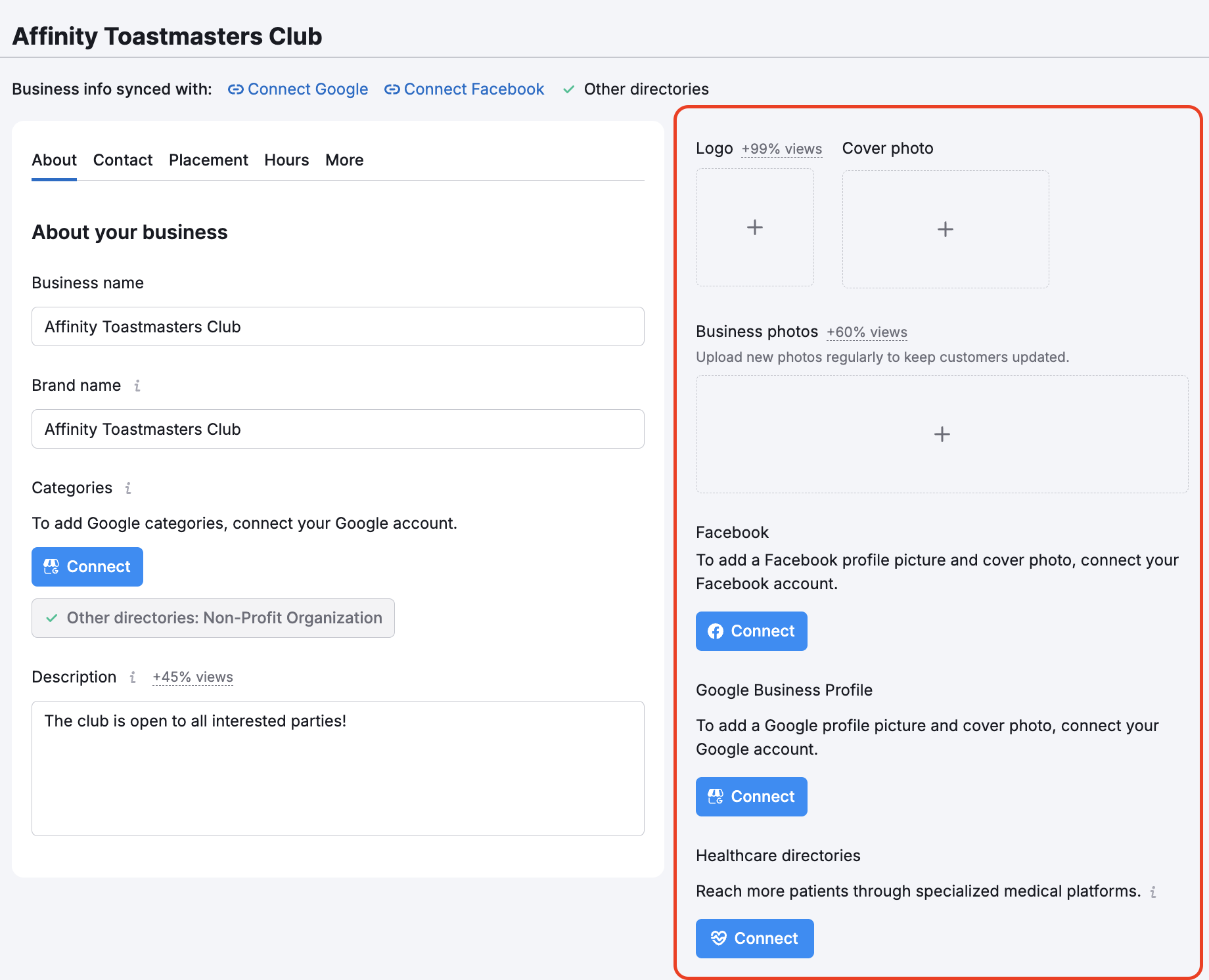Click the checkmark beside Other directories

[569, 89]
